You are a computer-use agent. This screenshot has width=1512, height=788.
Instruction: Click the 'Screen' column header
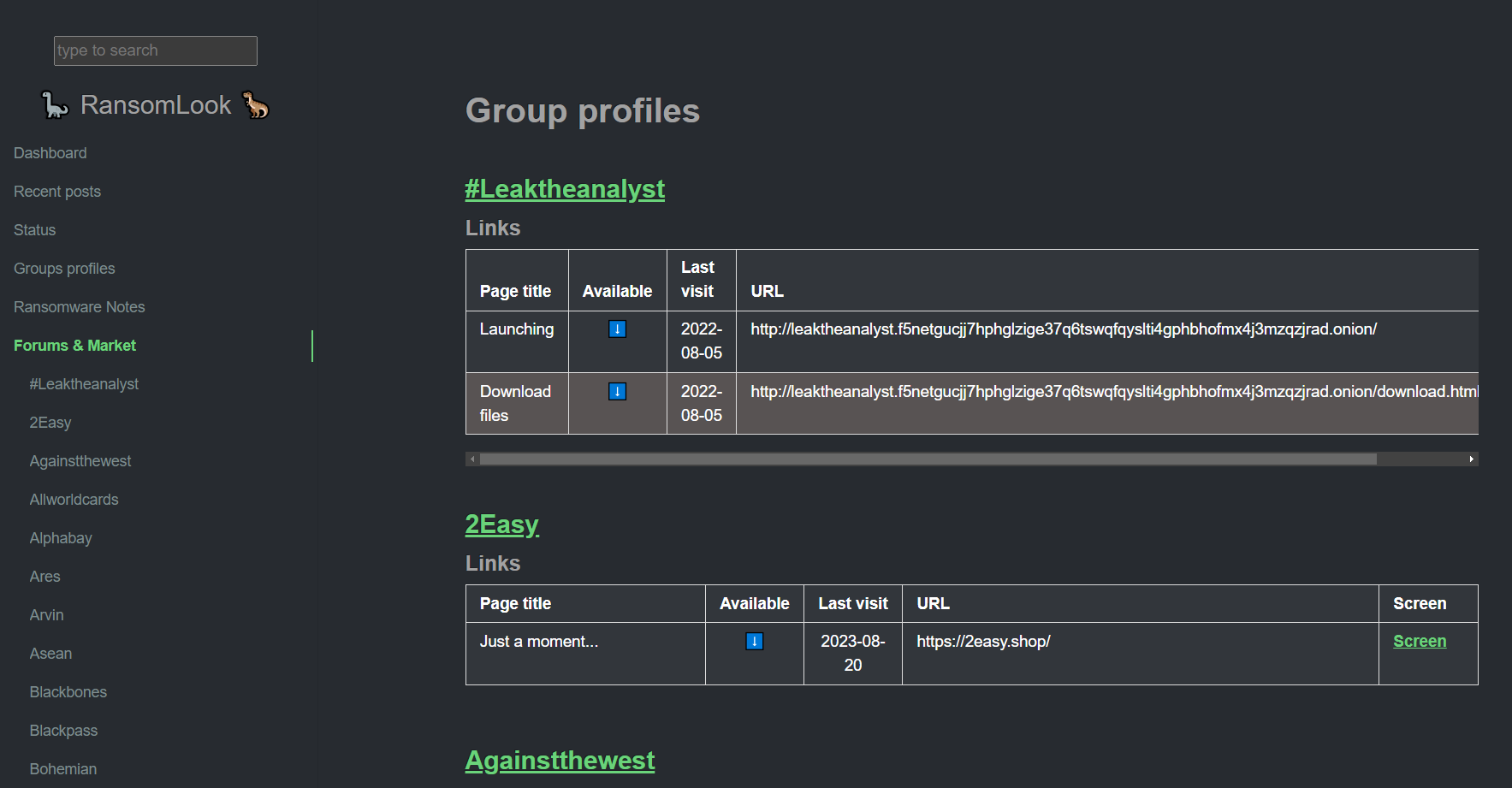[x=1420, y=604]
